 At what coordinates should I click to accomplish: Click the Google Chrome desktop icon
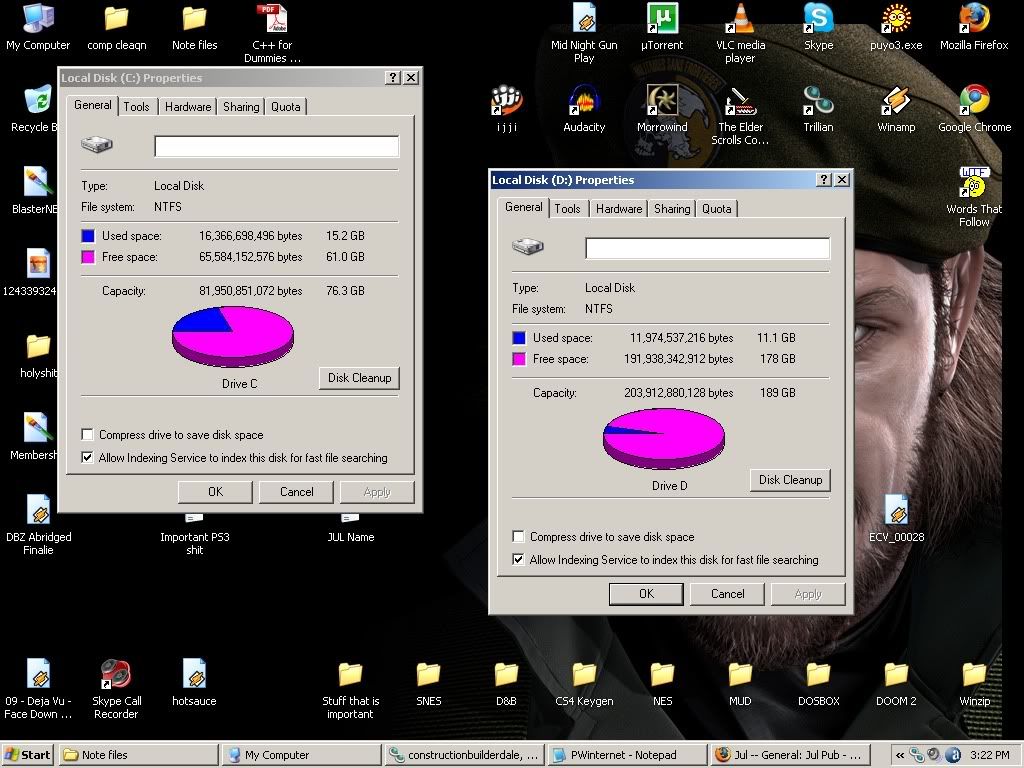(x=974, y=101)
